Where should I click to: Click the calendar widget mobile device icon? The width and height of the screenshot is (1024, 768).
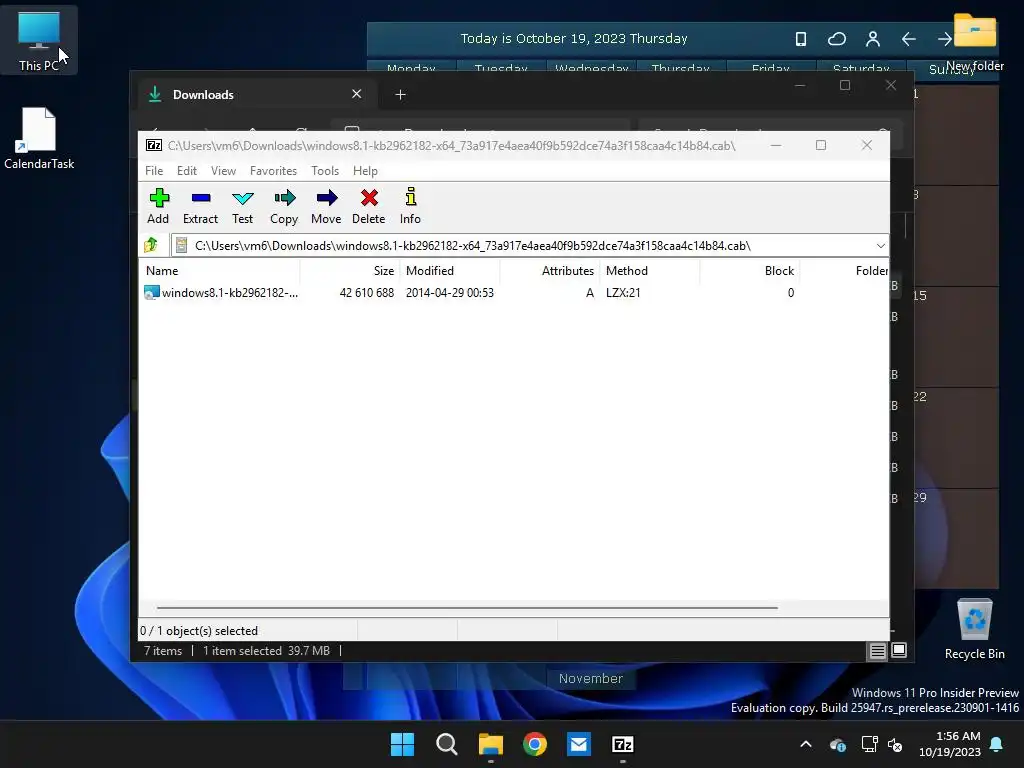tap(801, 39)
